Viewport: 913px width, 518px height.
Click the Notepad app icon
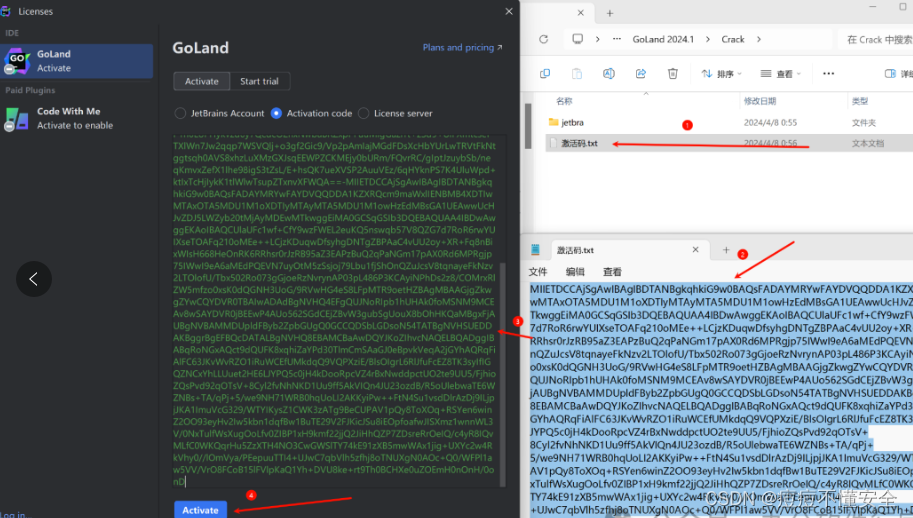pyautogui.click(x=535, y=250)
